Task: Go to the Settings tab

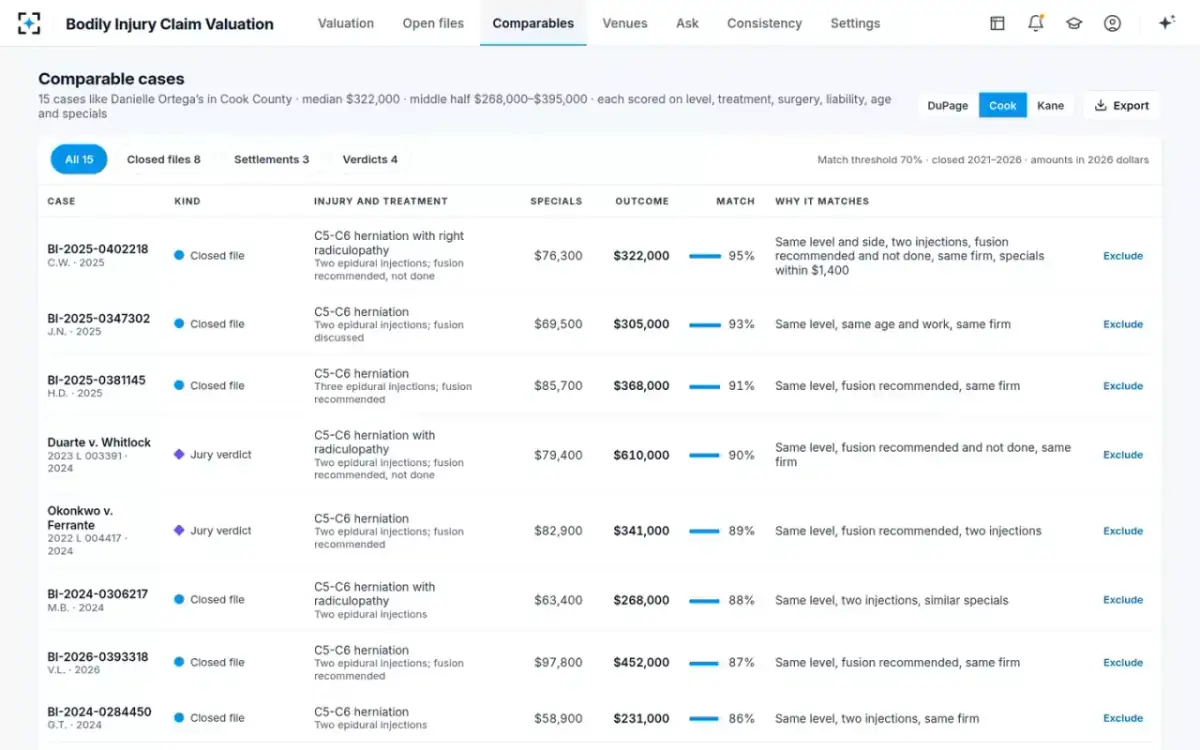Action: 855,23
